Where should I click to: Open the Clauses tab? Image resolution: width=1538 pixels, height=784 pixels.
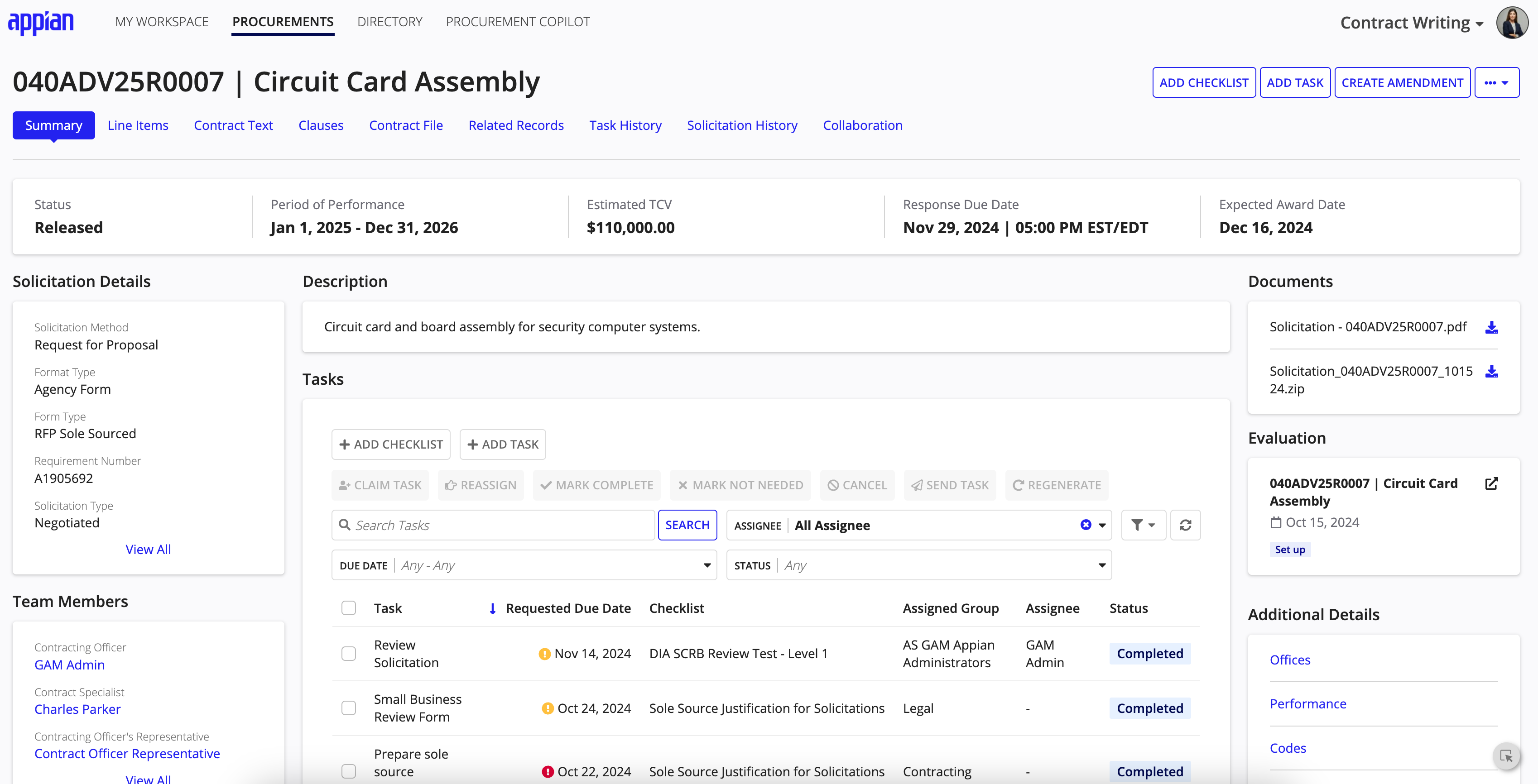point(321,125)
